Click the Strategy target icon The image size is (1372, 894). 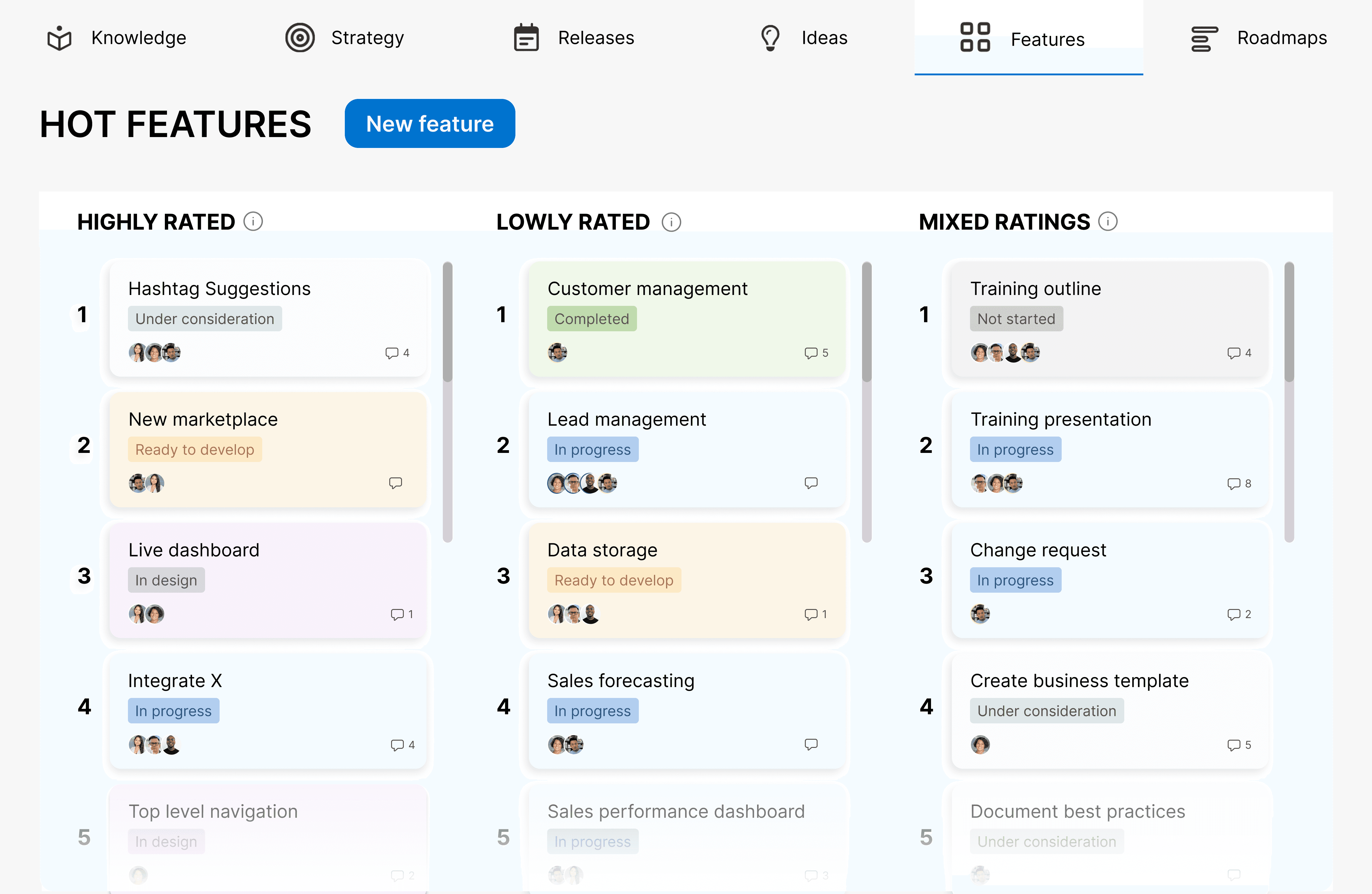[x=300, y=38]
